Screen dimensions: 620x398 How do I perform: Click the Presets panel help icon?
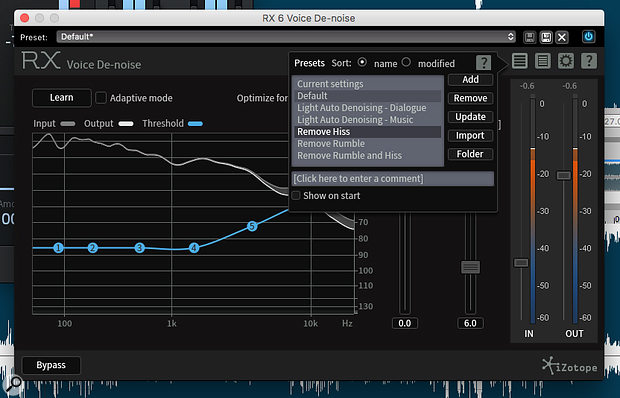coord(483,62)
